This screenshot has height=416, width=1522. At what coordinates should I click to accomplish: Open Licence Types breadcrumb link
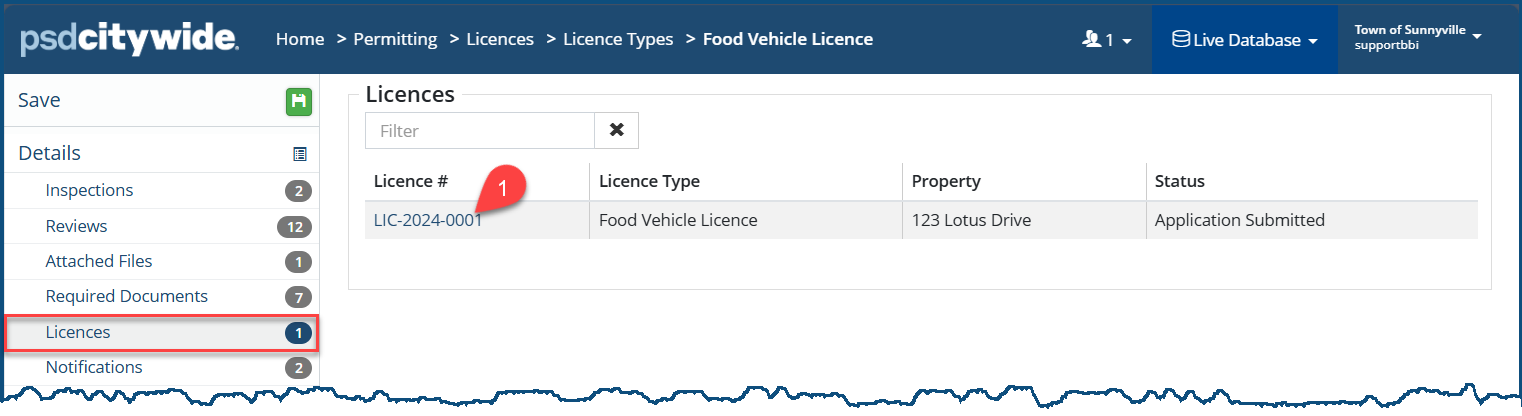tap(618, 39)
